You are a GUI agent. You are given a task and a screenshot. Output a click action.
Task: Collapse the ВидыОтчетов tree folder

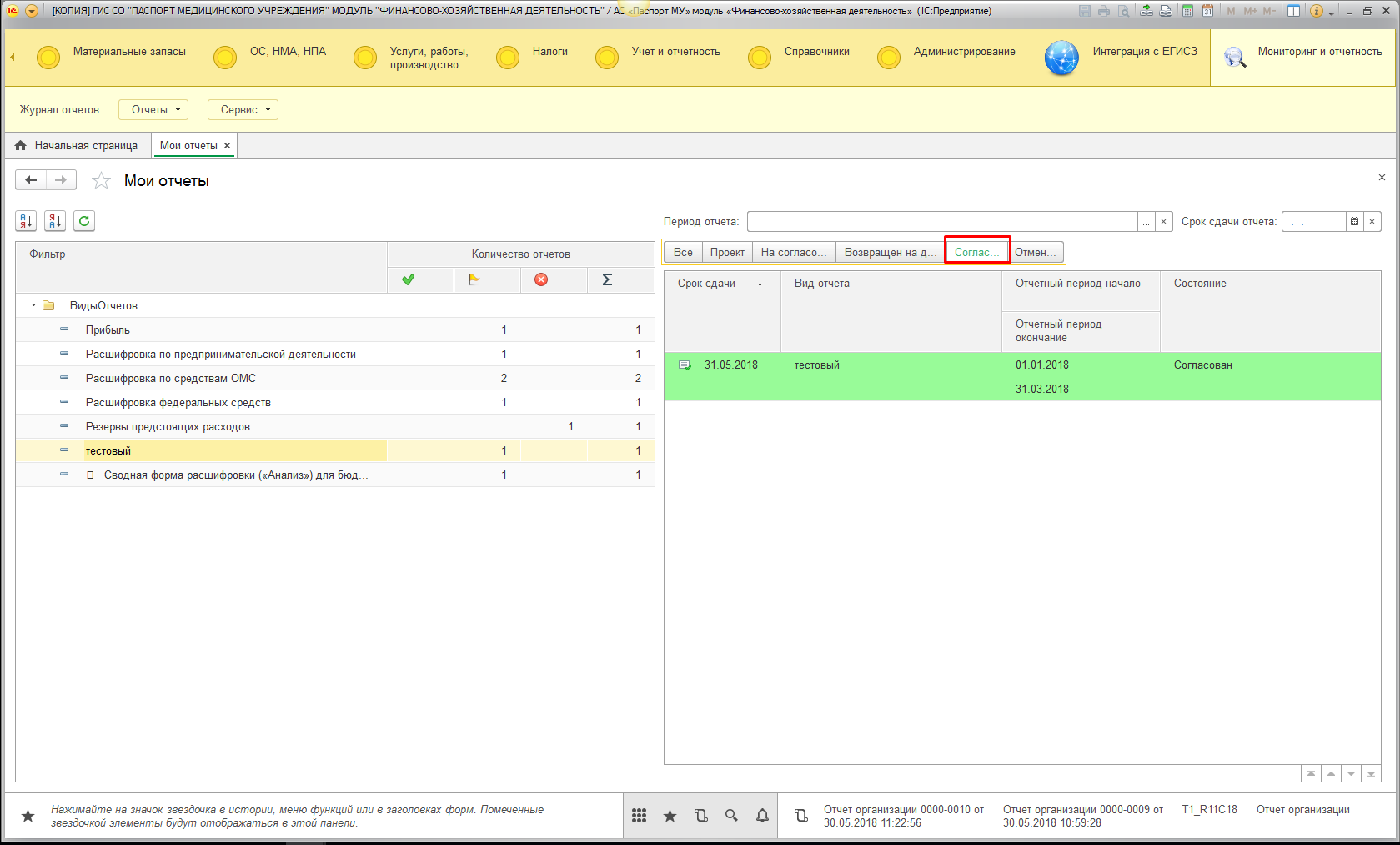(x=34, y=305)
